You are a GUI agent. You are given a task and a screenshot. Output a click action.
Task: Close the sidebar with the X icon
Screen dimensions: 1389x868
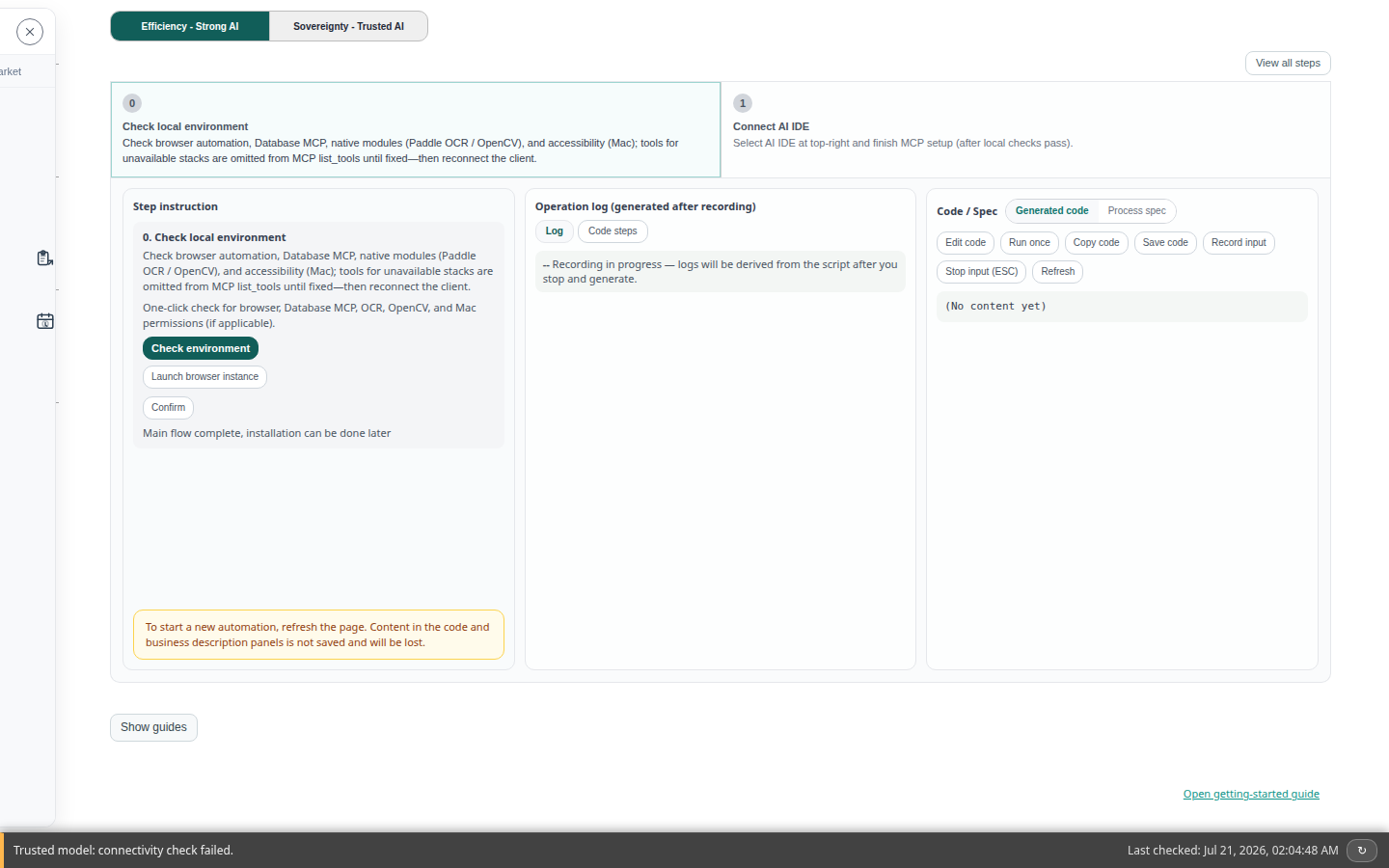click(30, 32)
